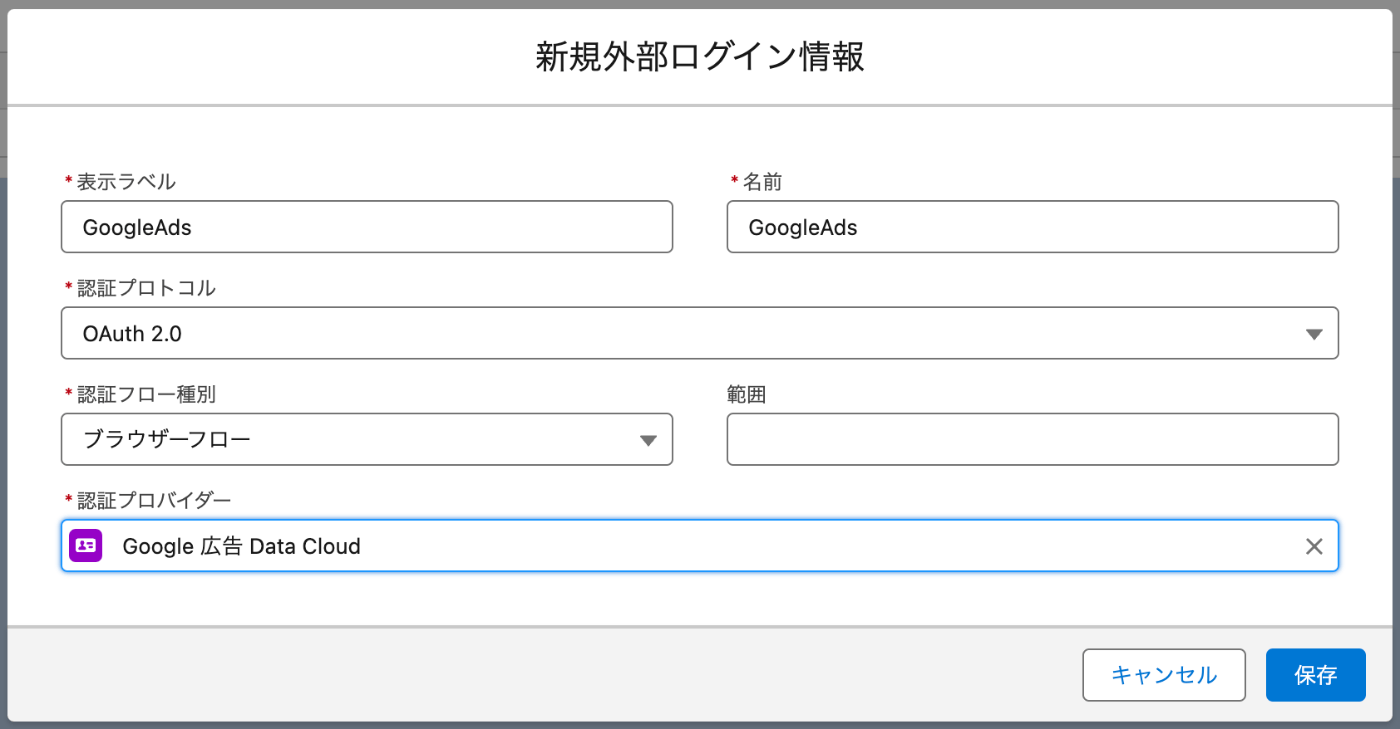Clear the Google 広告 Data Cloud selection
Image resolution: width=1400 pixels, height=729 pixels.
[1314, 546]
